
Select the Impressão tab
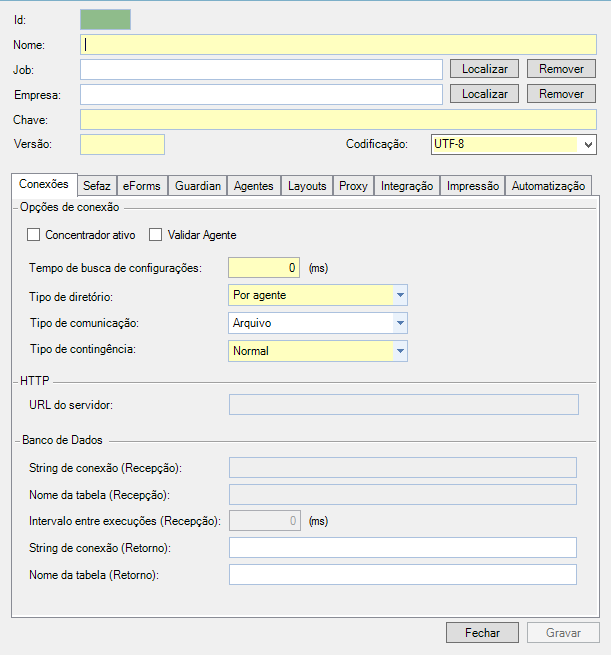pyautogui.click(x=473, y=186)
